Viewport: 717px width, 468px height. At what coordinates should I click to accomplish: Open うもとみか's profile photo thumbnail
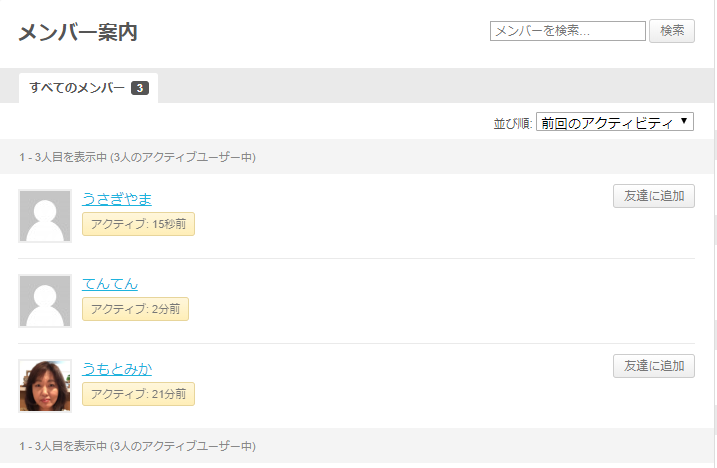tap(45, 386)
